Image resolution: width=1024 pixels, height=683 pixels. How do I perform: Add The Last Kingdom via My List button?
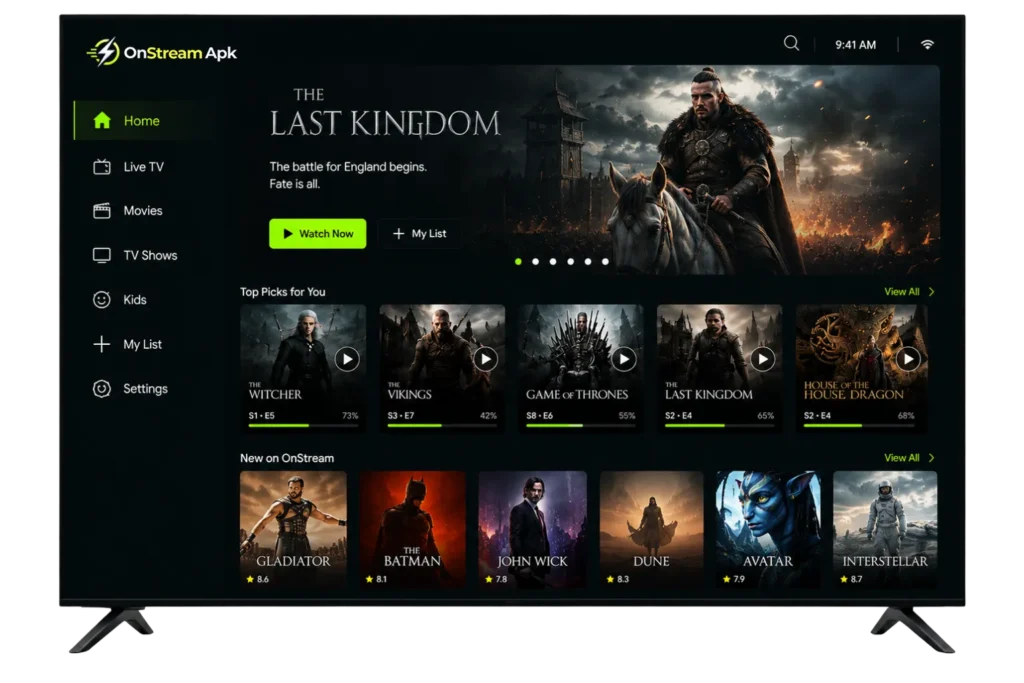pyautogui.click(x=419, y=234)
